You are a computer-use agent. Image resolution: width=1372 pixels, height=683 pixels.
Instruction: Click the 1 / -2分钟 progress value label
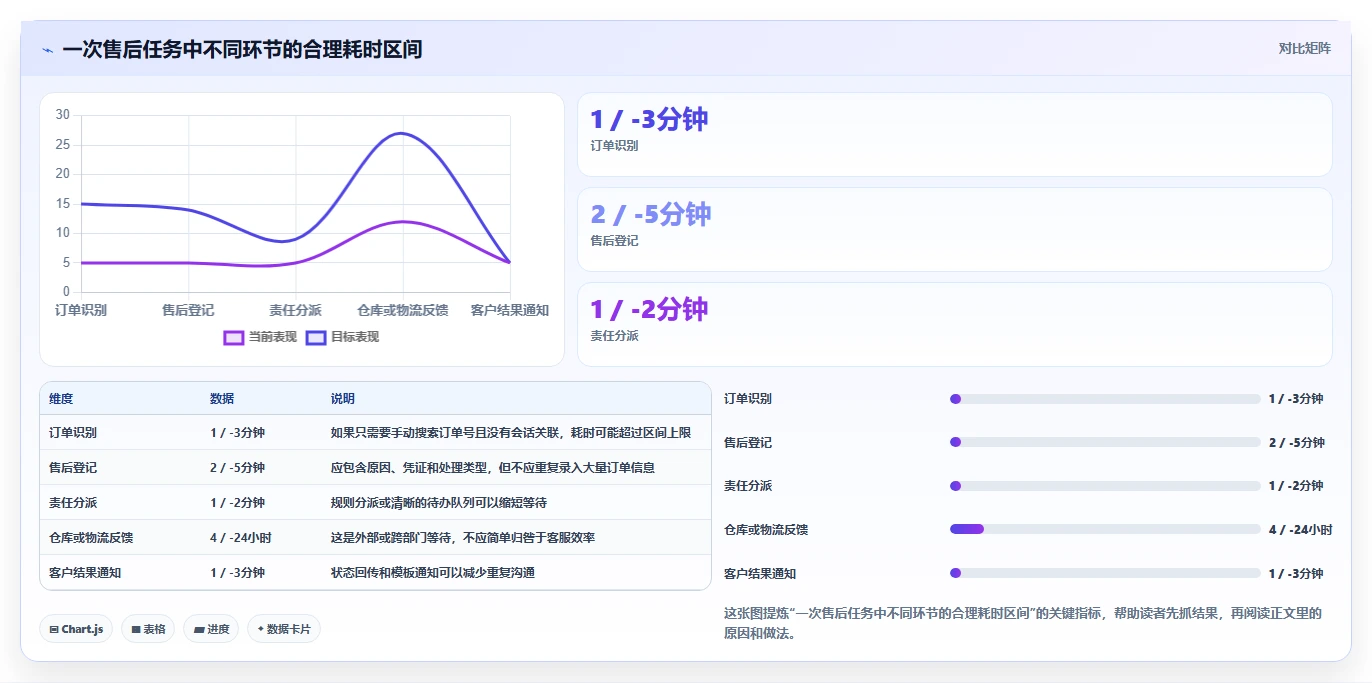[x=1296, y=486]
